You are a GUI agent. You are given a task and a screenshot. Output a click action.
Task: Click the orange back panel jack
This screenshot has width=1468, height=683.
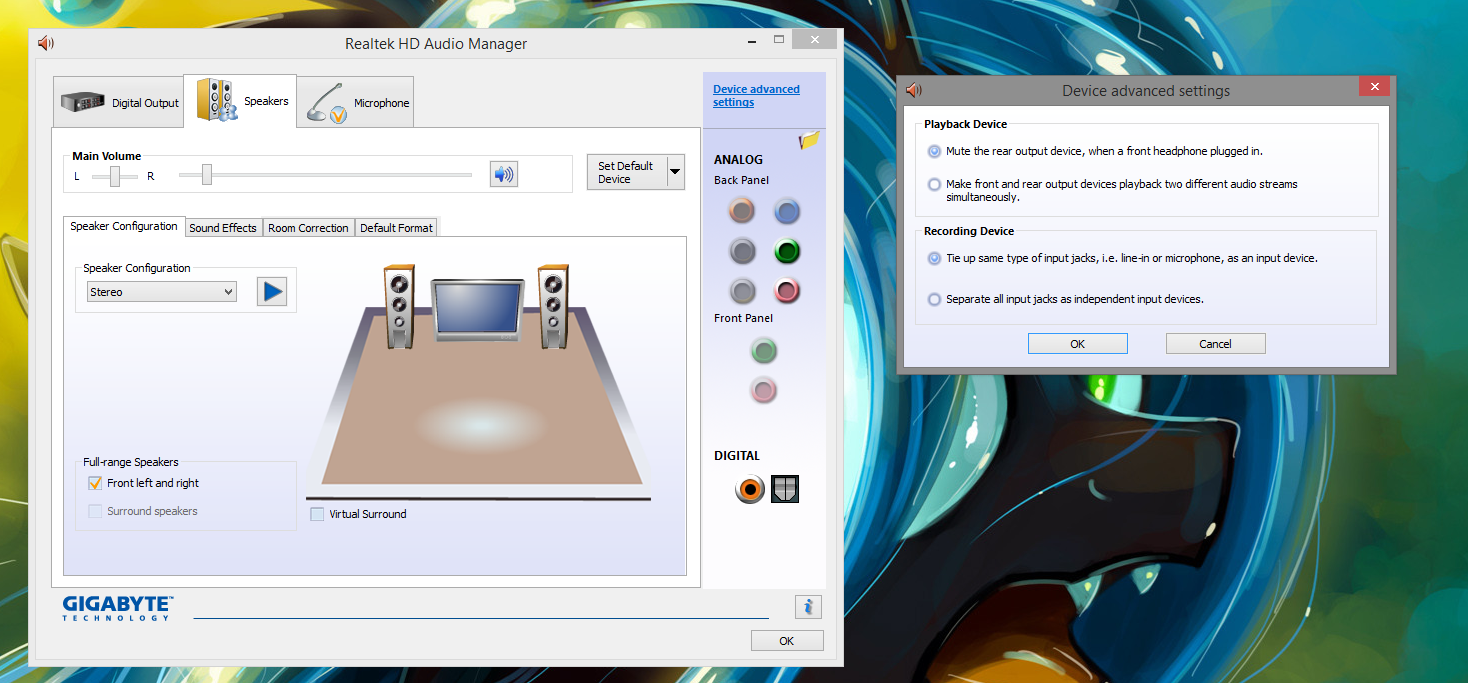coord(742,210)
